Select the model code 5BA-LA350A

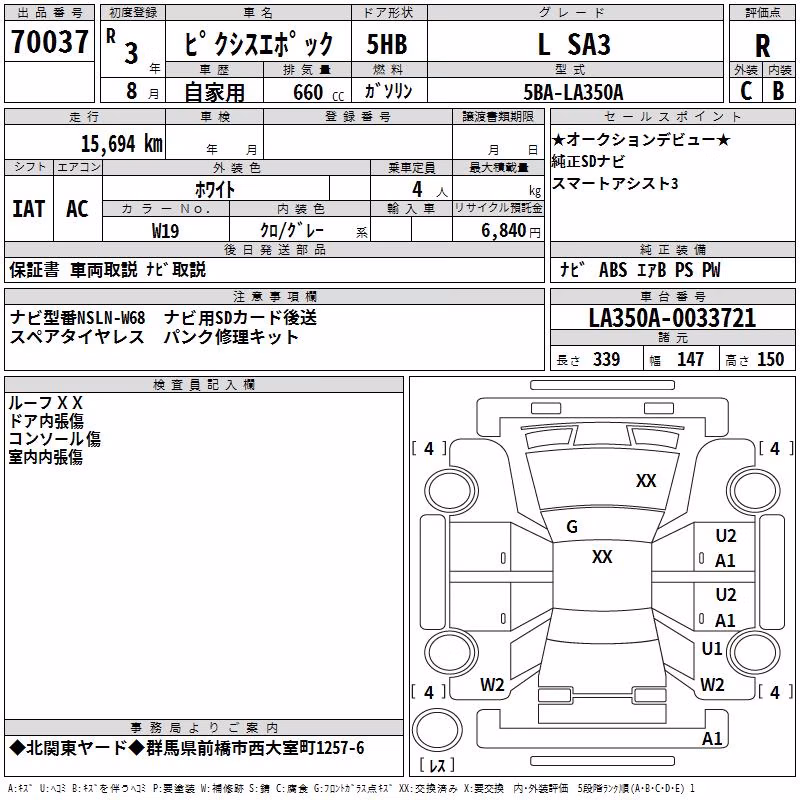tap(573, 92)
